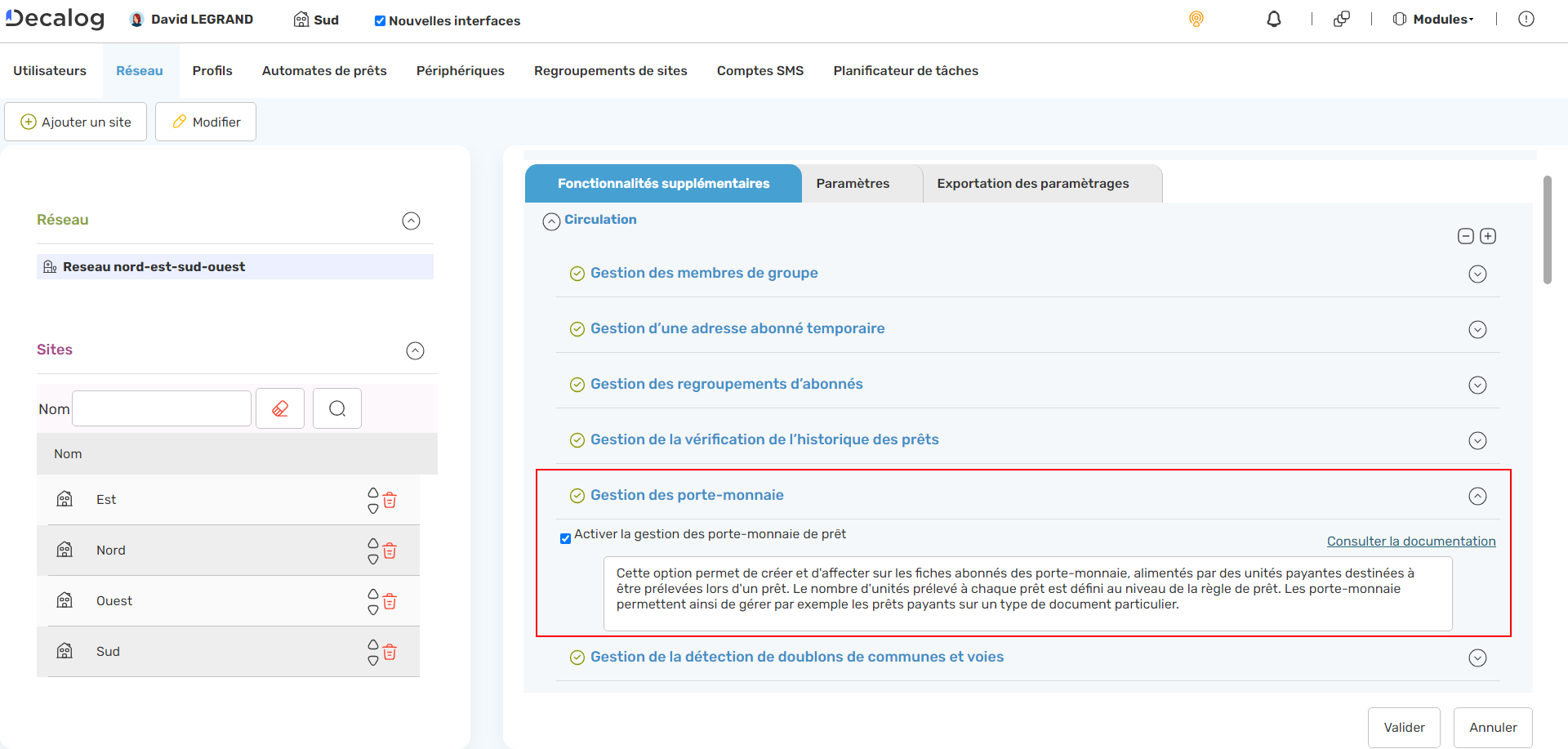This screenshot has height=749, width=1568.
Task: Click the linked windows icon in header
Action: (1341, 19)
